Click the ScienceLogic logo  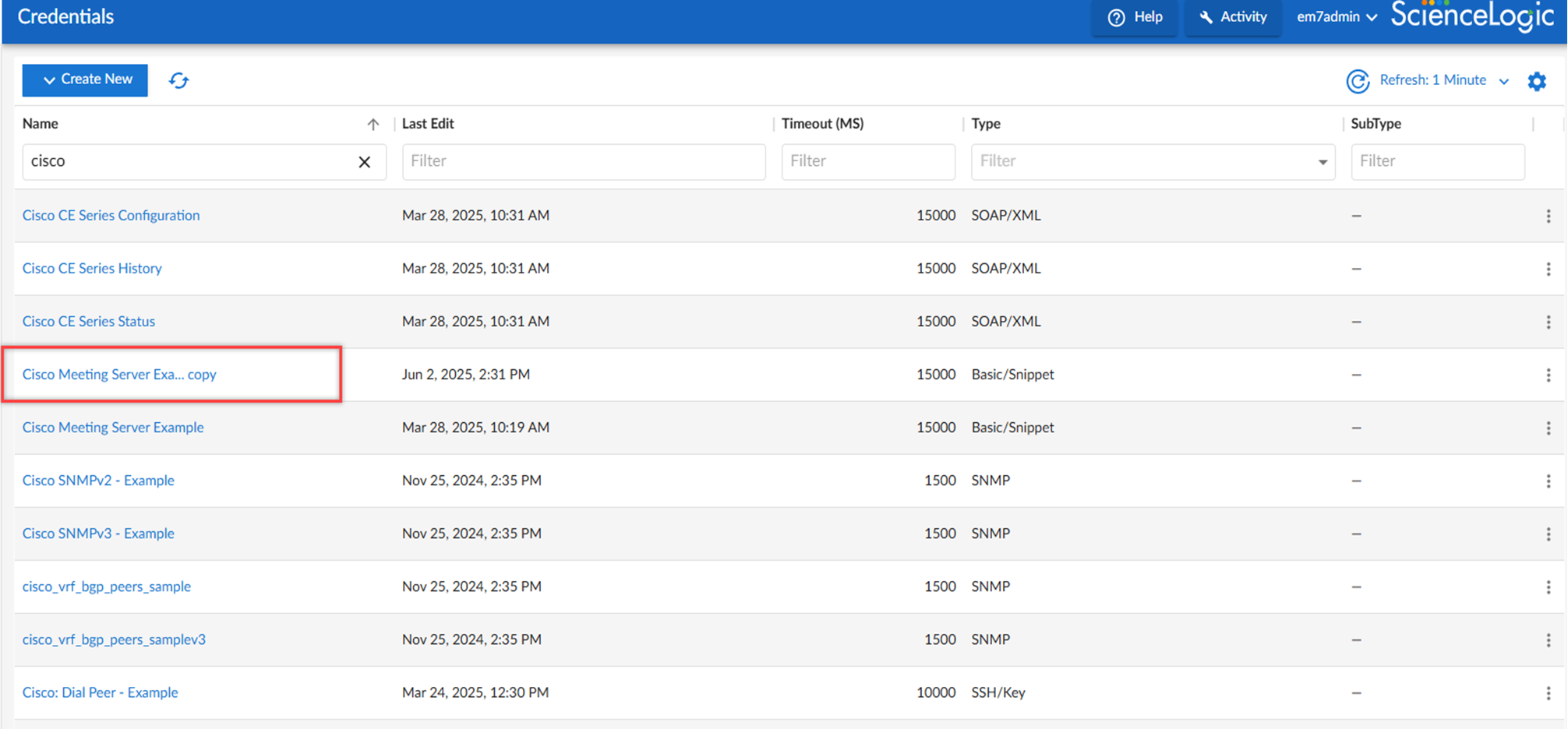(x=1472, y=16)
